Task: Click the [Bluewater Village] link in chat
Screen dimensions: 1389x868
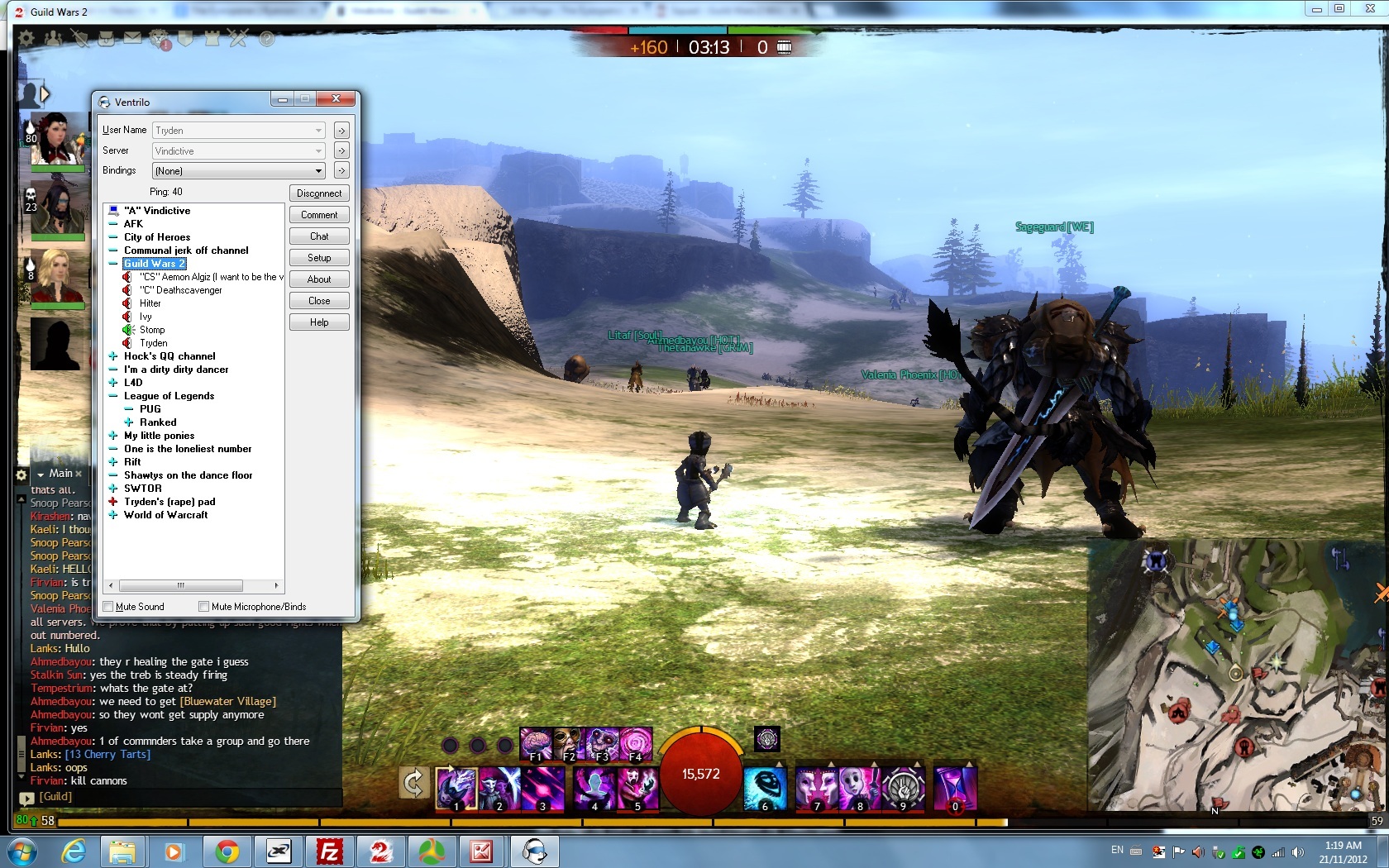Action: (x=227, y=702)
